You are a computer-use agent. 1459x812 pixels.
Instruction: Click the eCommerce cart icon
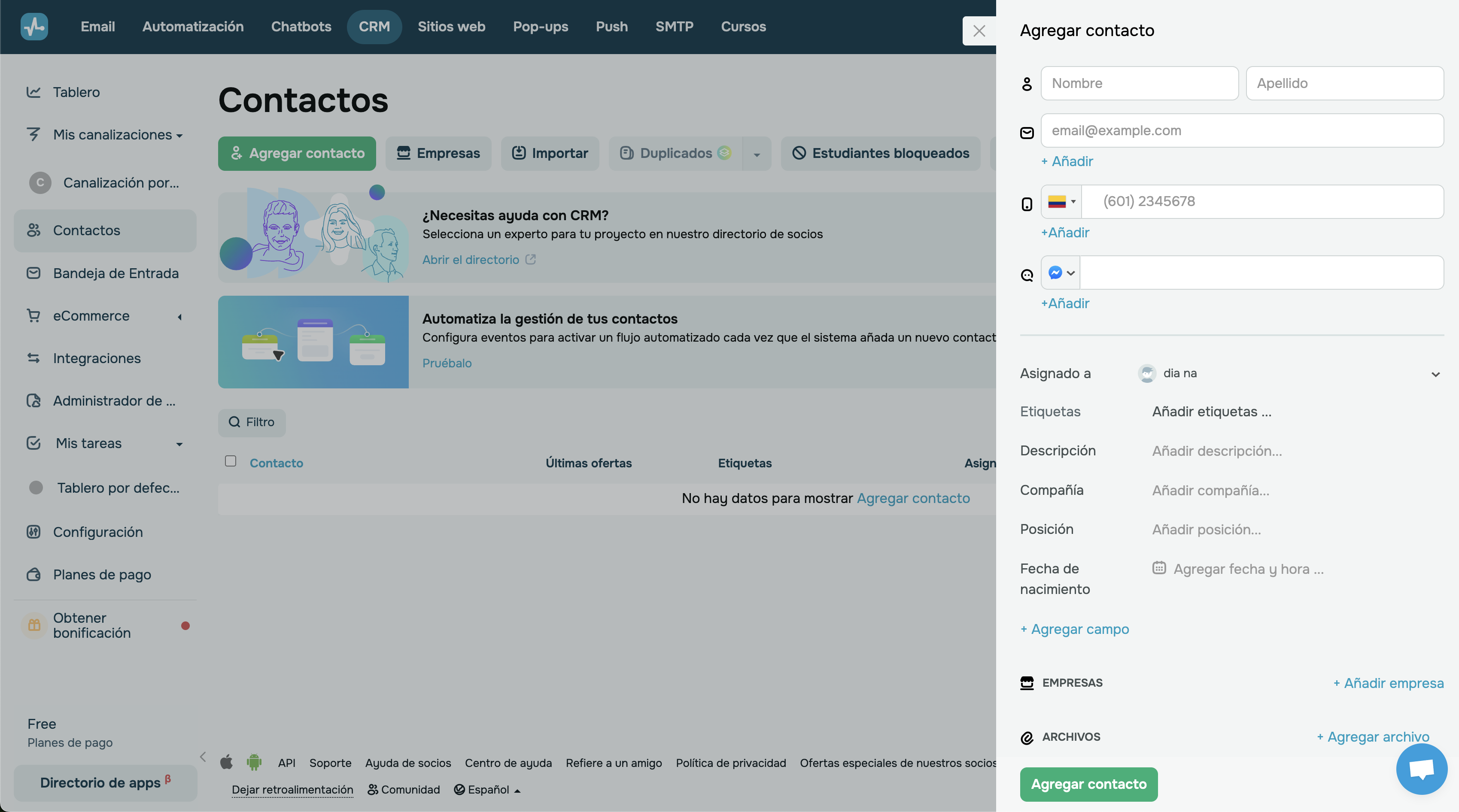pyautogui.click(x=34, y=315)
